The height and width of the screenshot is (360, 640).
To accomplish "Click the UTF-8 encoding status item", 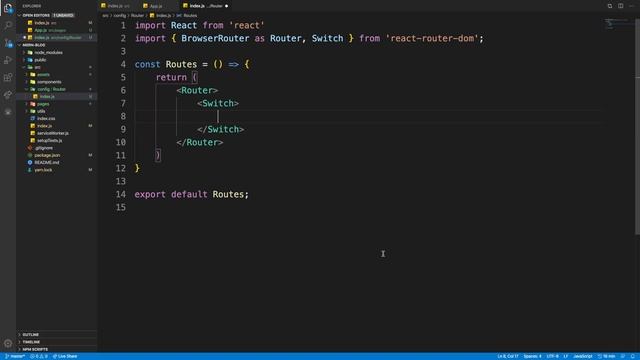I will pyautogui.click(x=552, y=356).
